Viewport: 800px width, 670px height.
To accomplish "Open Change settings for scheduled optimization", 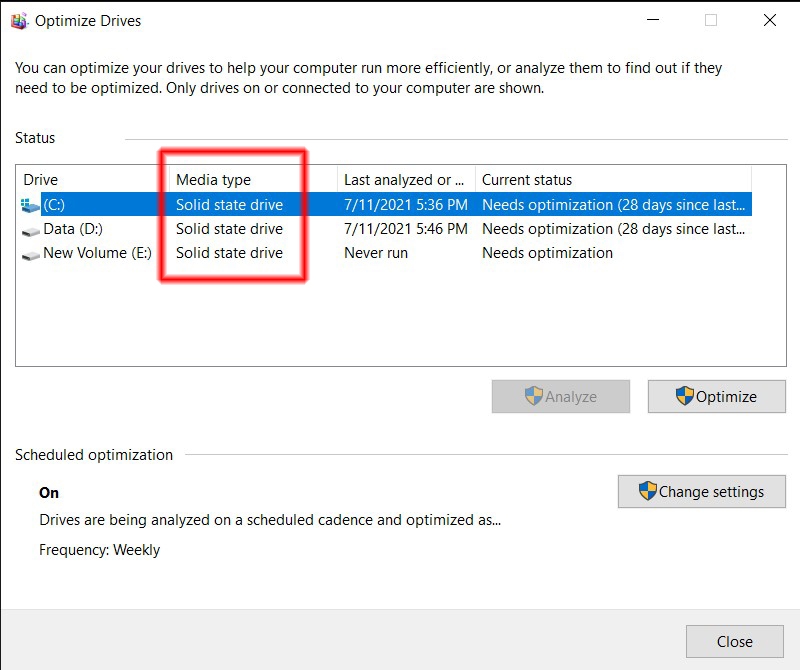I will (702, 491).
